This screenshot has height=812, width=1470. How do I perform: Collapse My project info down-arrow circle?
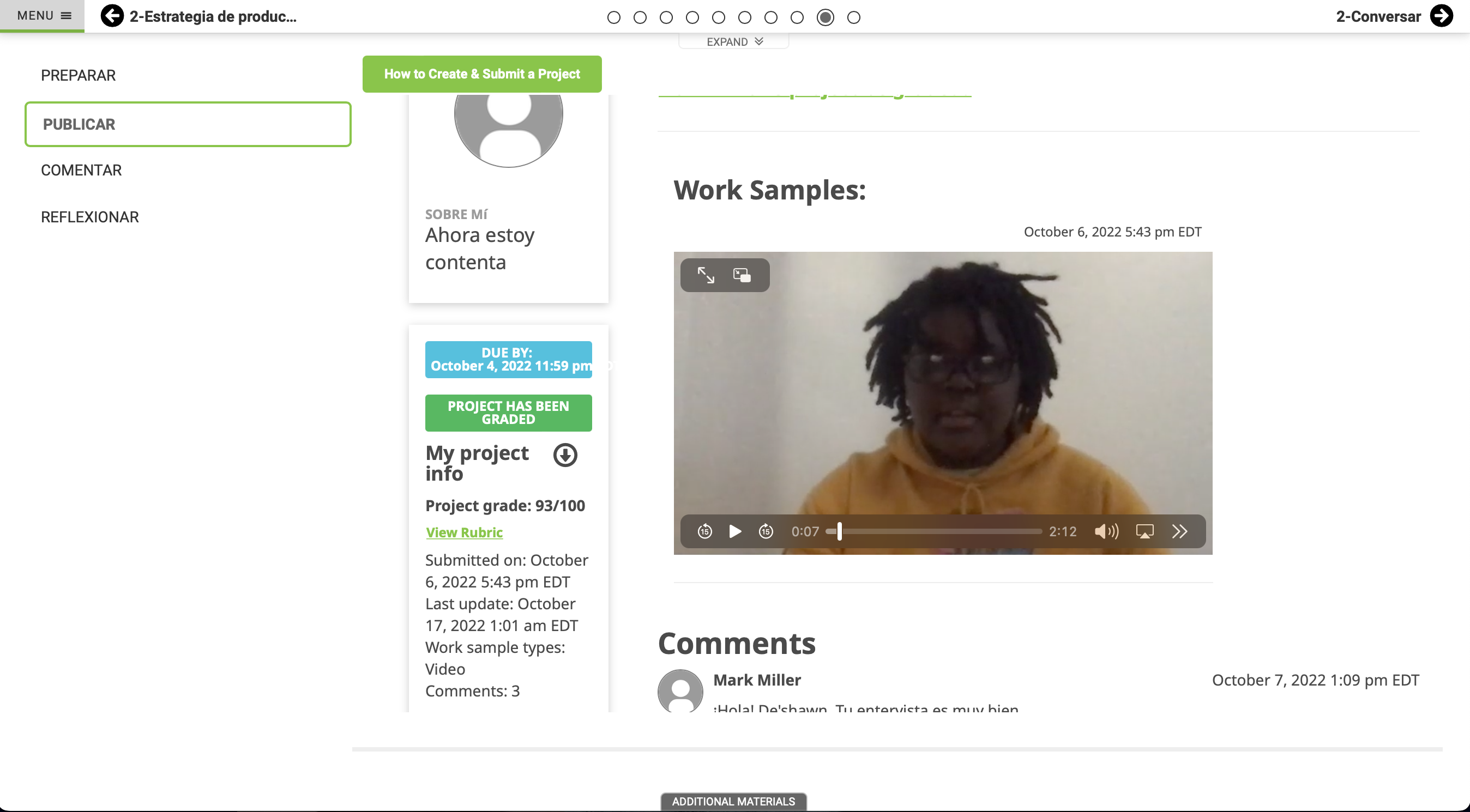565,455
